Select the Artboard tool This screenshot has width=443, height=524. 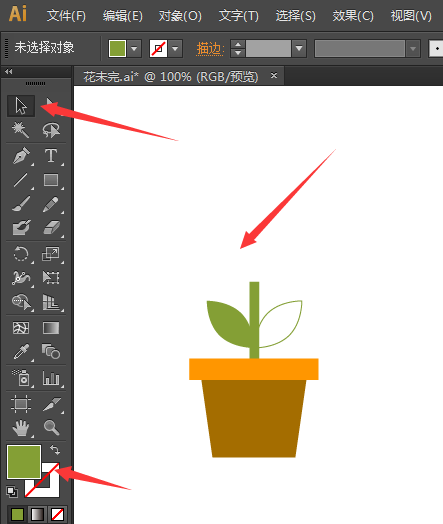pyautogui.click(x=21, y=404)
